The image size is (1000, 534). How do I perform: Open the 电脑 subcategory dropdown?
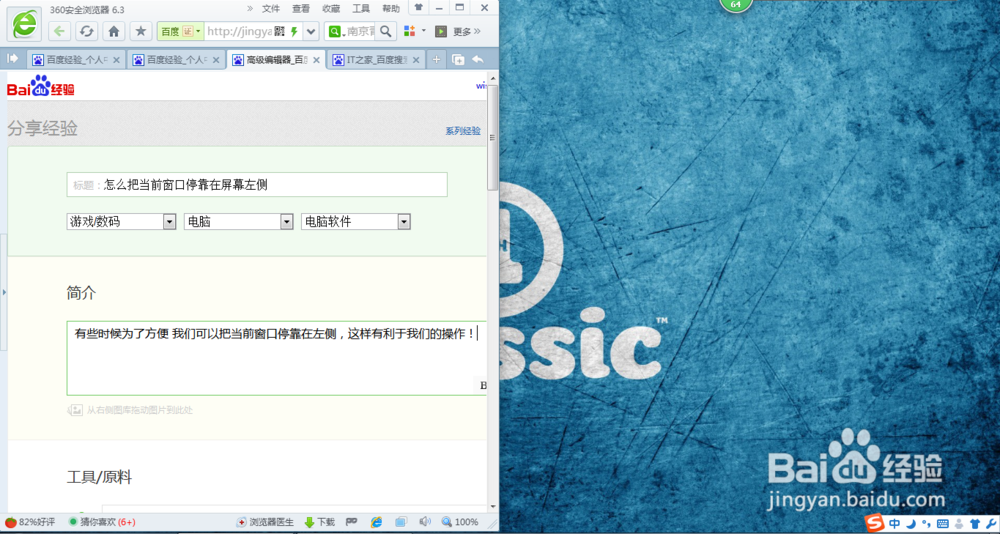[239, 221]
